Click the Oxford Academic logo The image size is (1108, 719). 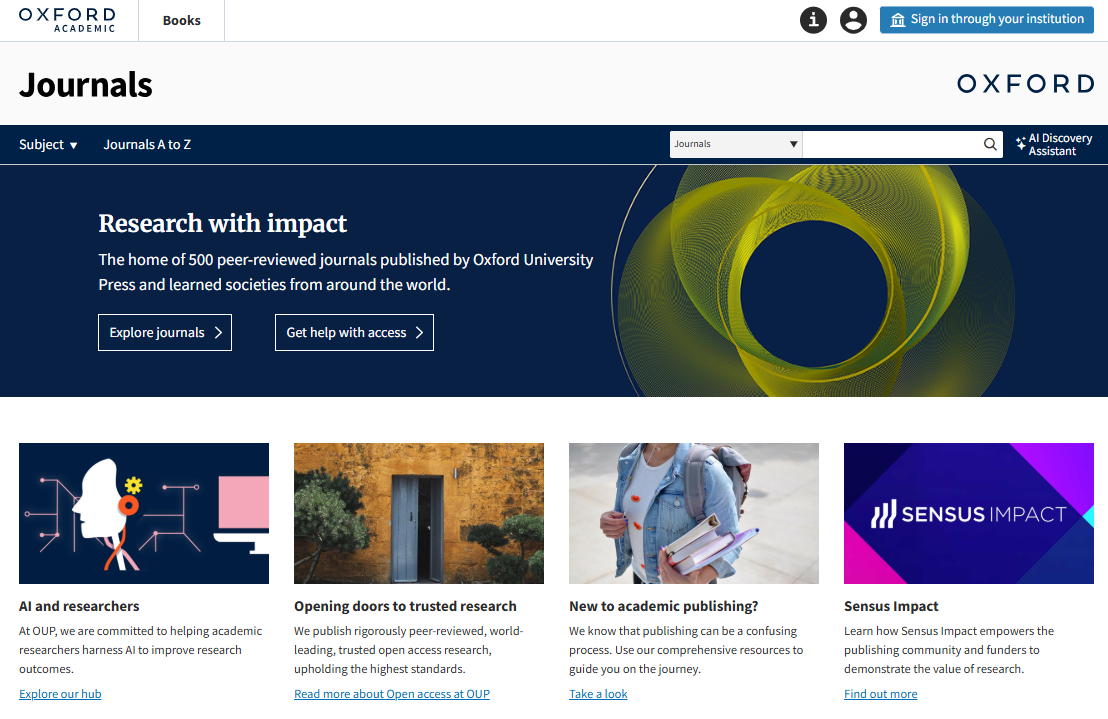click(67, 20)
